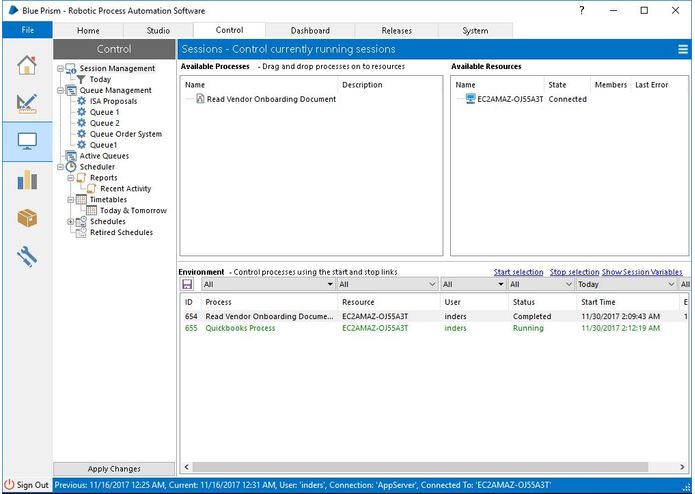Click the Apply Changes button
This screenshot has width=695, height=494.
[114, 469]
